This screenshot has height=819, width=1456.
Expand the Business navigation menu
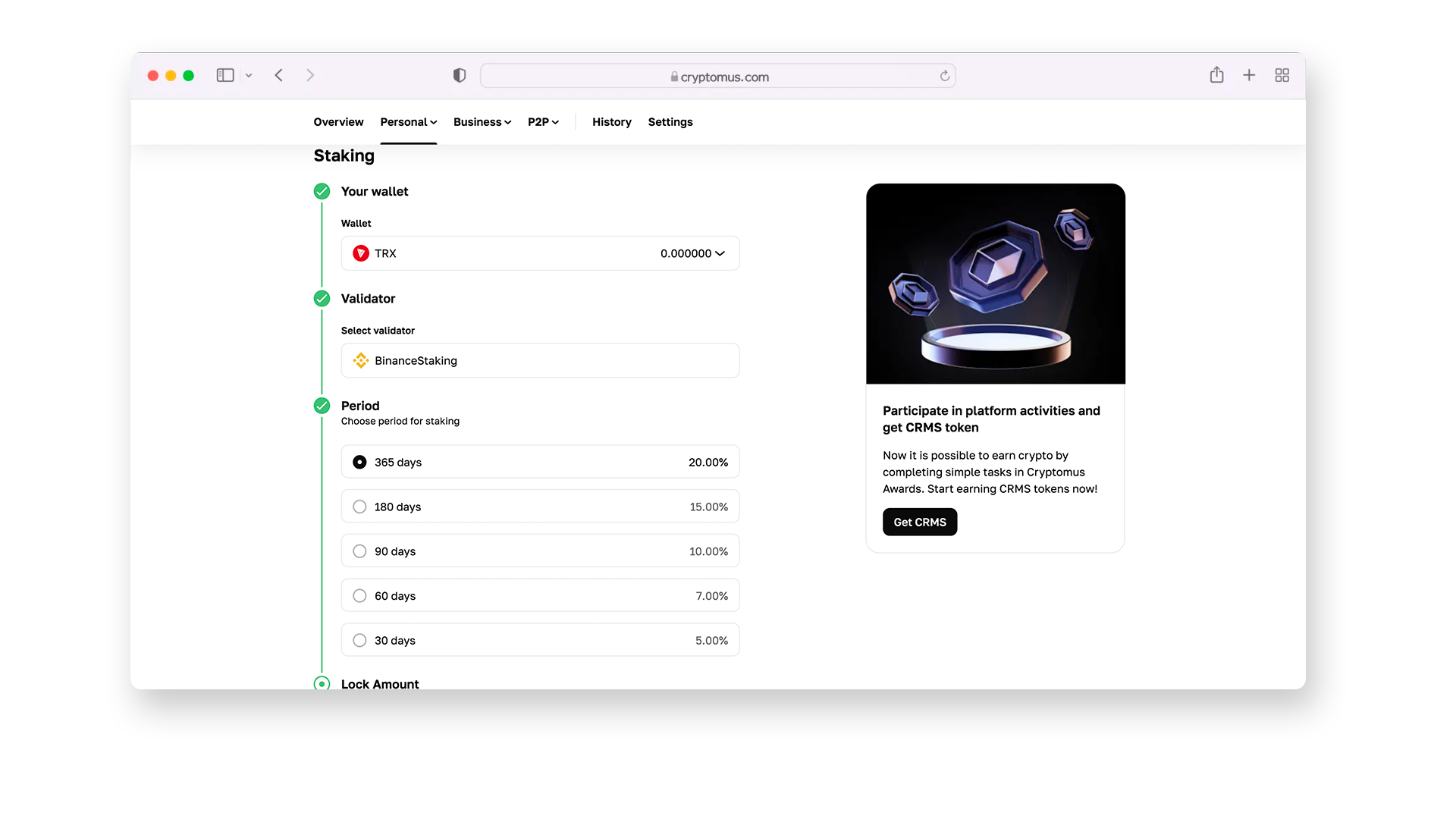482,121
